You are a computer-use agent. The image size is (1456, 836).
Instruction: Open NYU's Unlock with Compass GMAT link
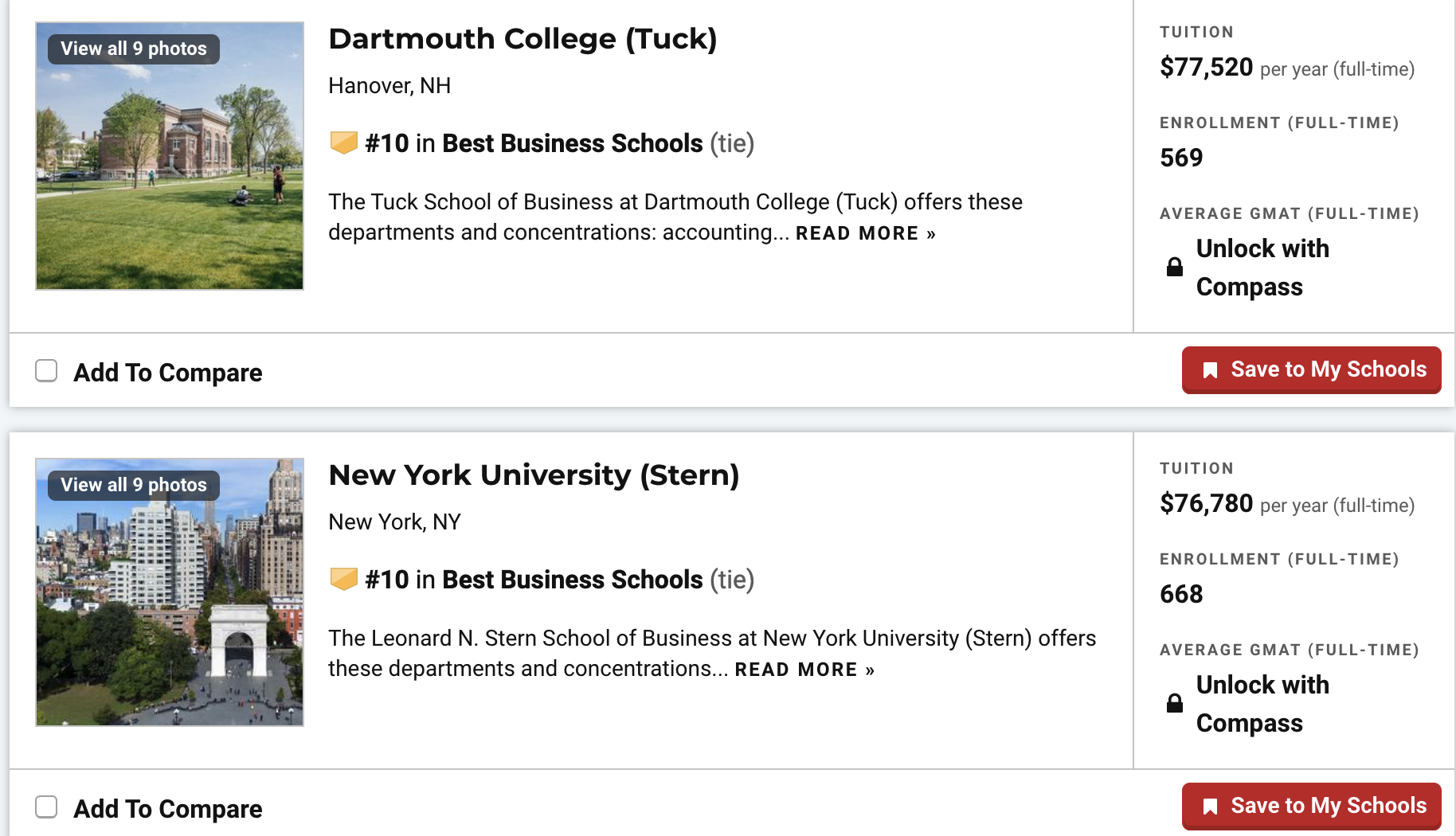1262,704
